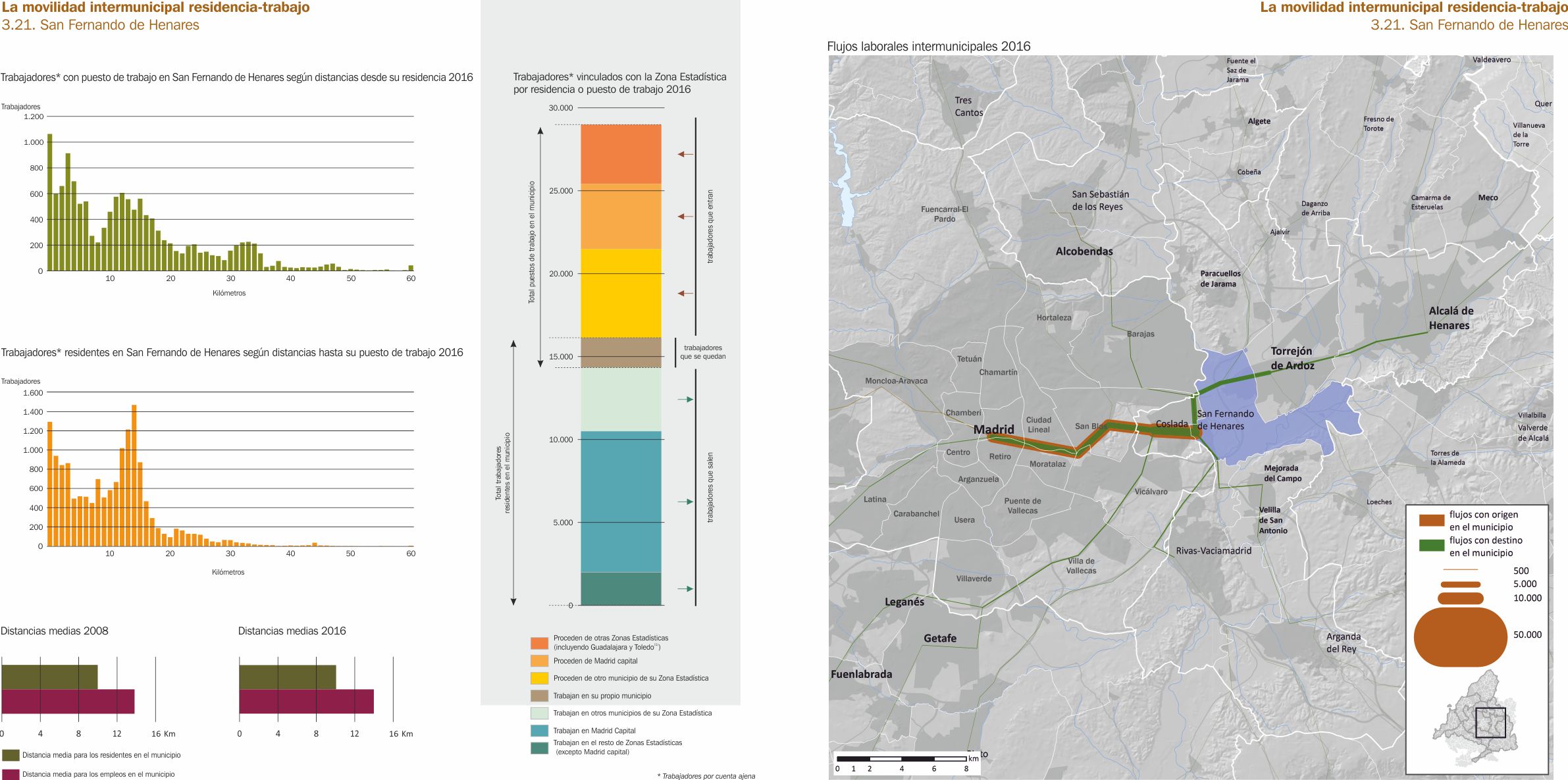Click the 'Velilla de San Antonio' map label
This screenshot has height=780, width=1568.
[1273, 520]
